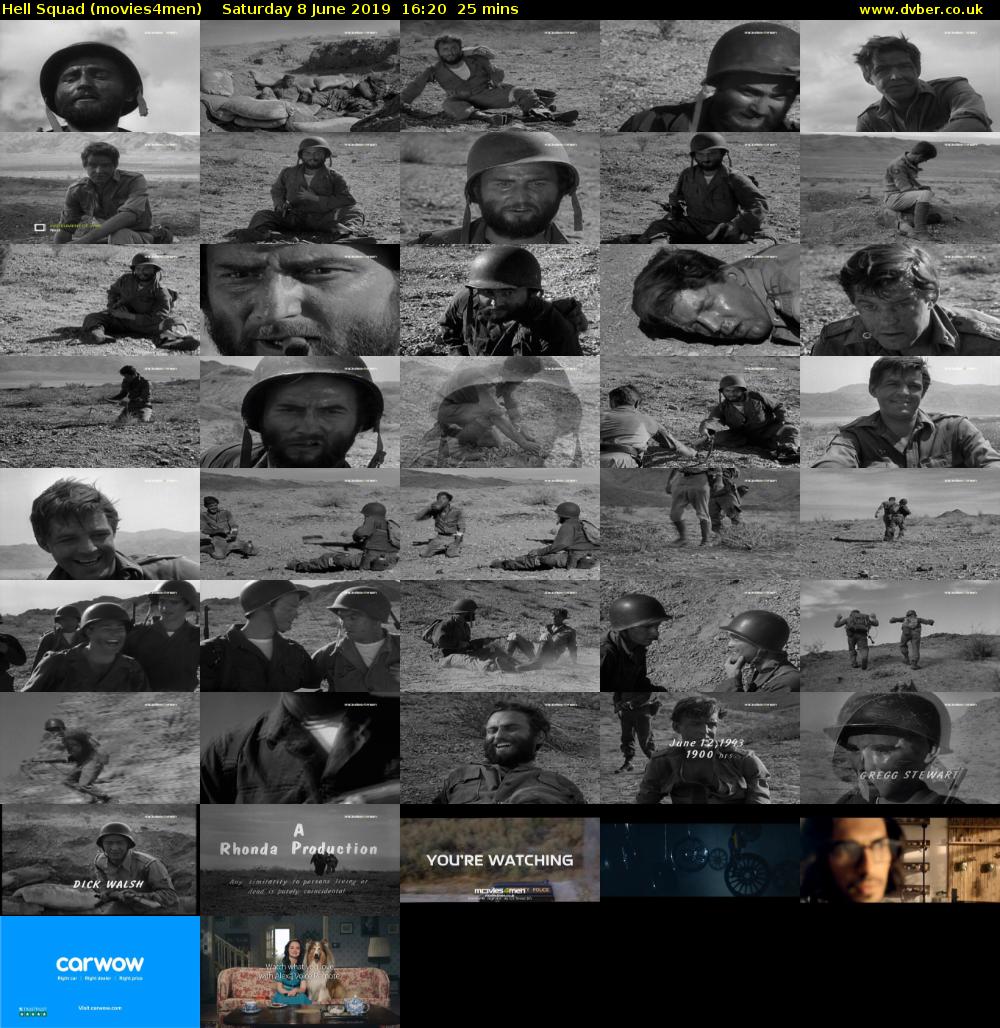Select the smiling bearded man without helmet frame
Viewport: 1000px width, 1028px height.
coord(500,747)
